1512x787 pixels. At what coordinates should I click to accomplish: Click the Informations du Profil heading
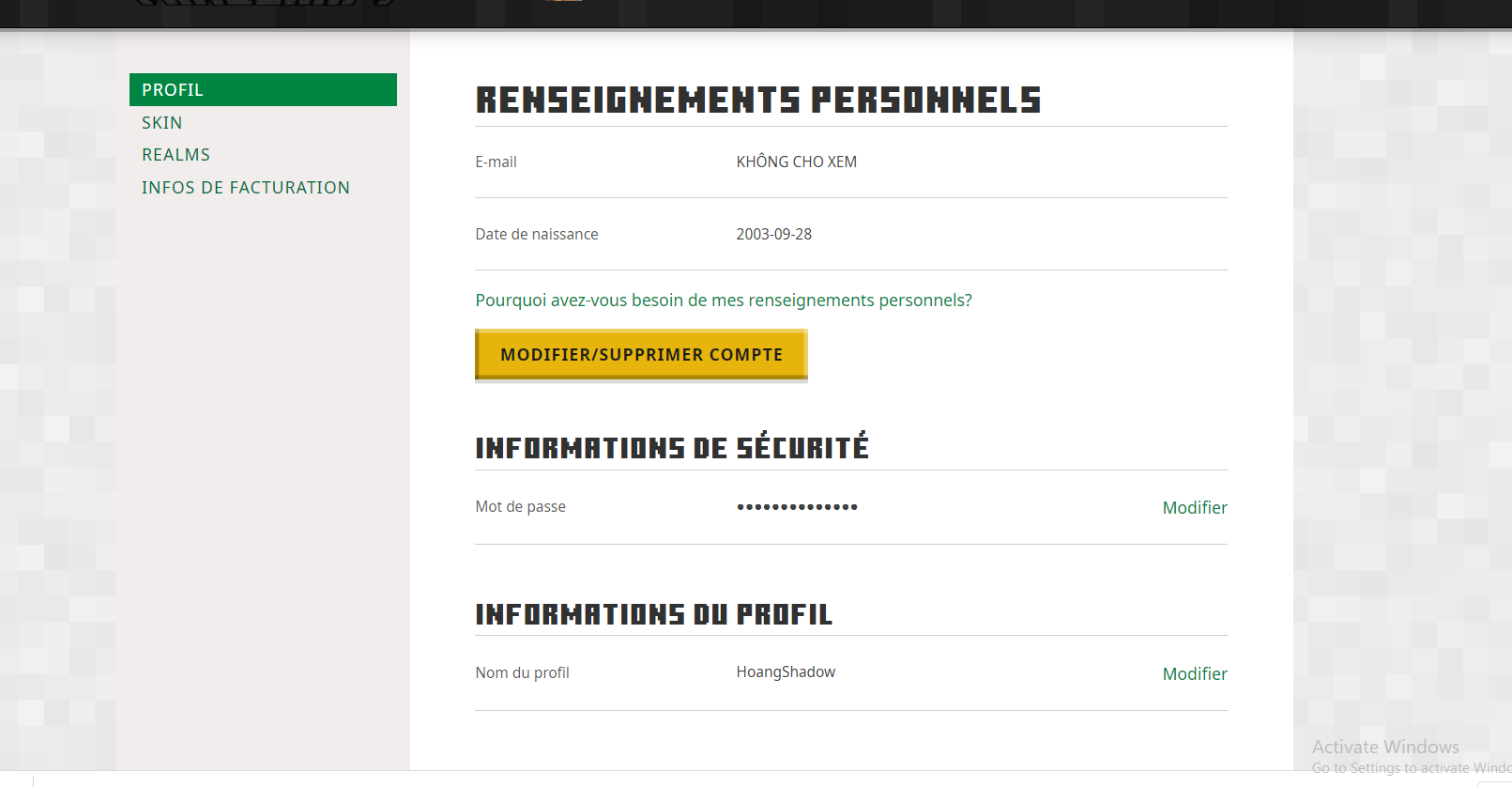[x=654, y=614]
